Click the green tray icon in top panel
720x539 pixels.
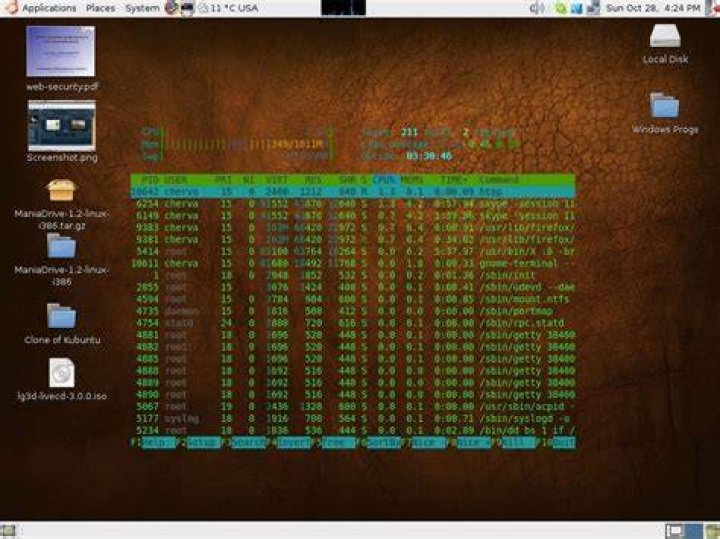coord(561,8)
